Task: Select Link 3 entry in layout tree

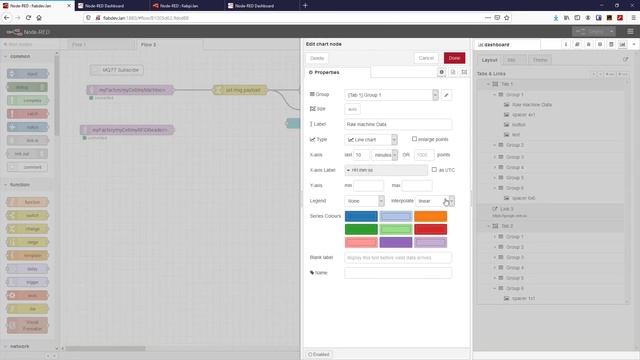Action: coord(507,209)
